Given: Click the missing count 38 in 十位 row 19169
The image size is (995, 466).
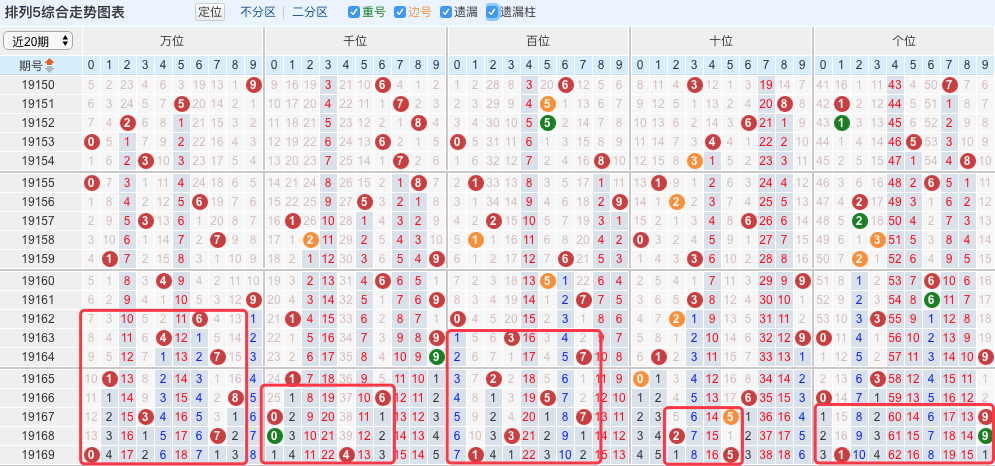Looking at the screenshot, I should 766,455.
